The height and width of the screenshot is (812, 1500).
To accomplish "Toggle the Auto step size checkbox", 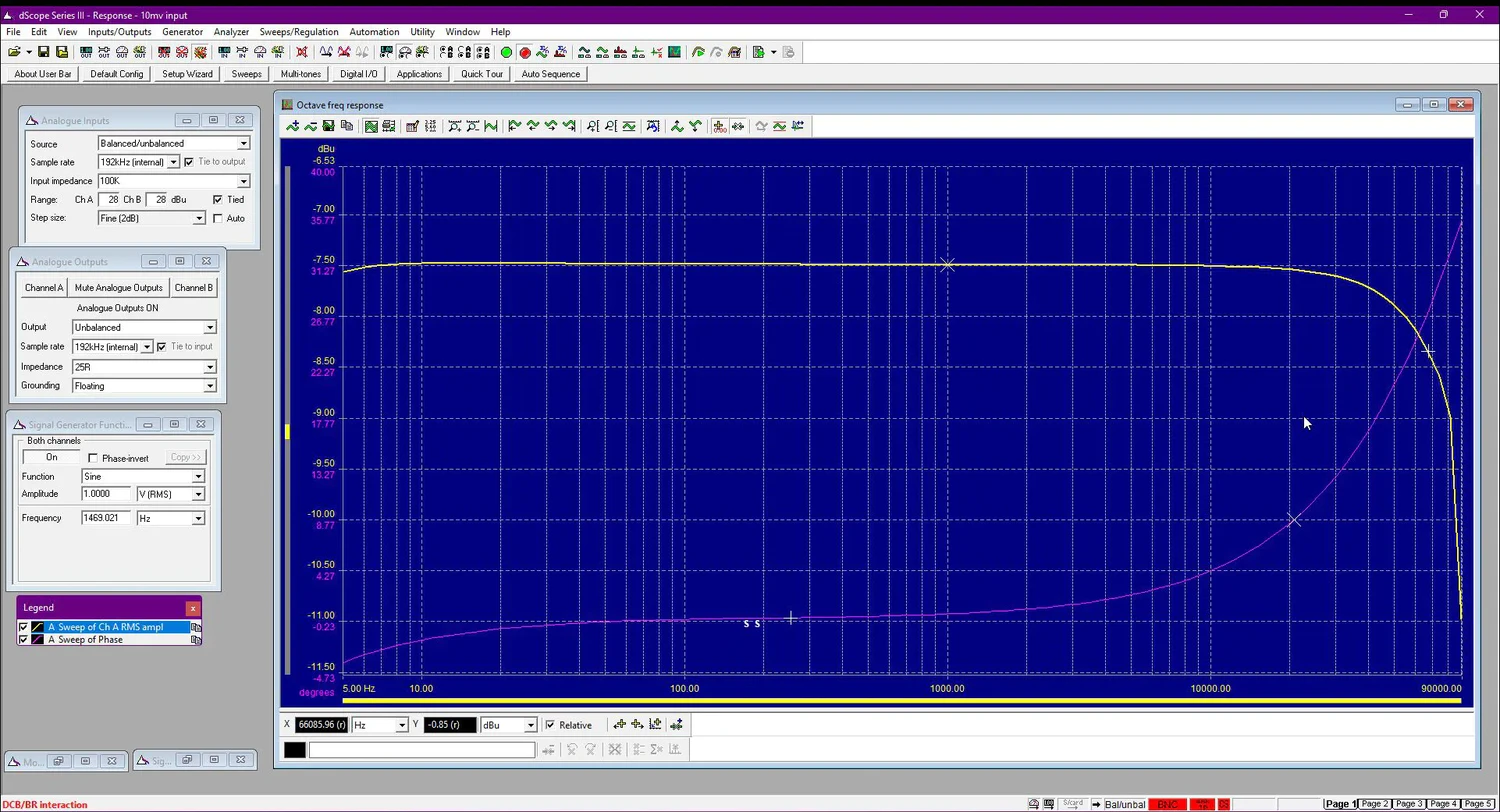I will [x=218, y=219].
